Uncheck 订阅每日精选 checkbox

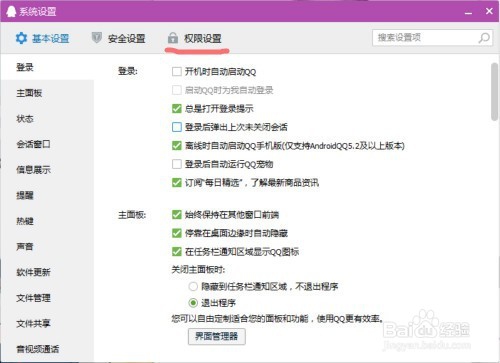point(177,183)
